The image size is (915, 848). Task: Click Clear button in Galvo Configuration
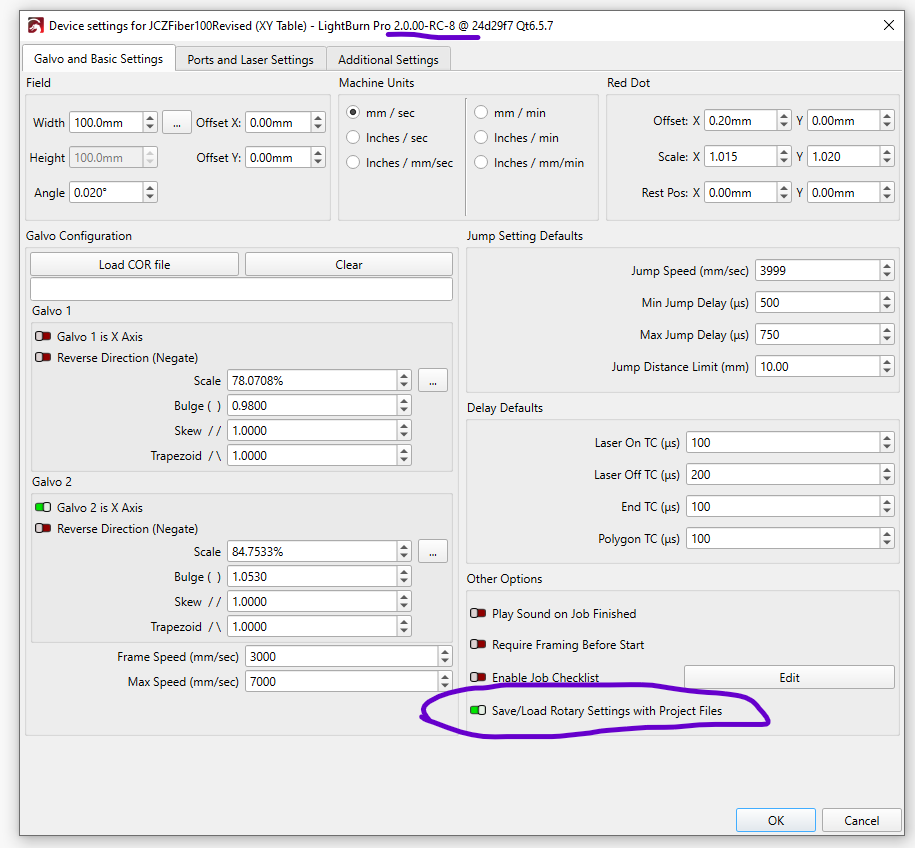point(349,264)
